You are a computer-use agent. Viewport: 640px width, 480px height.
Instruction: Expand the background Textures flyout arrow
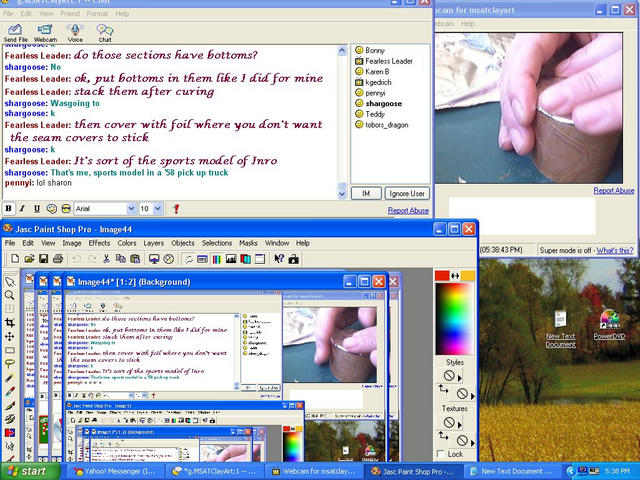[x=473, y=443]
